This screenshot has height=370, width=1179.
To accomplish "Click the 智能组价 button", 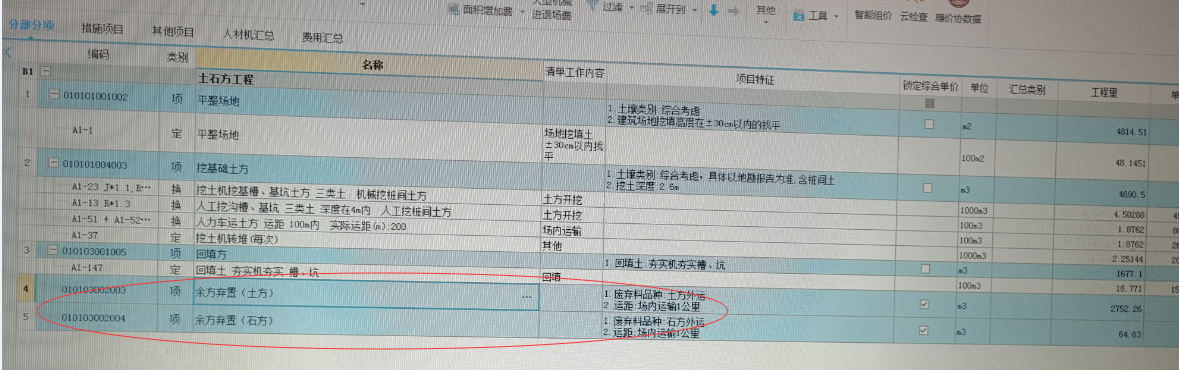I will click(873, 15).
